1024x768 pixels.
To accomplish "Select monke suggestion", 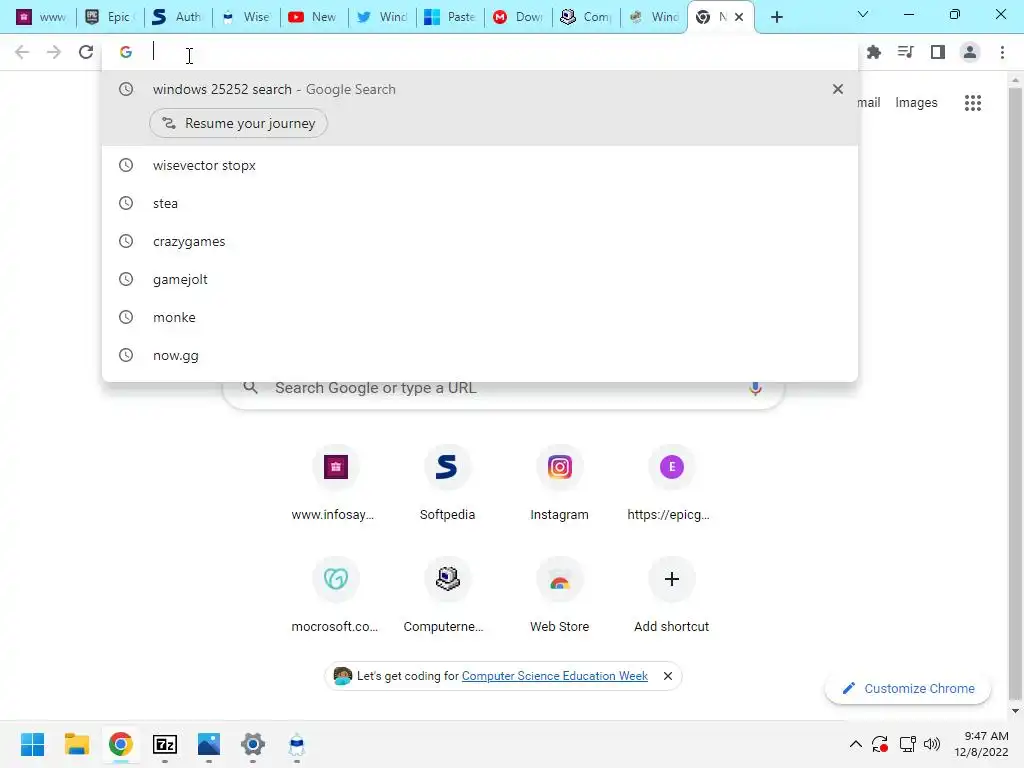I will coord(480,317).
